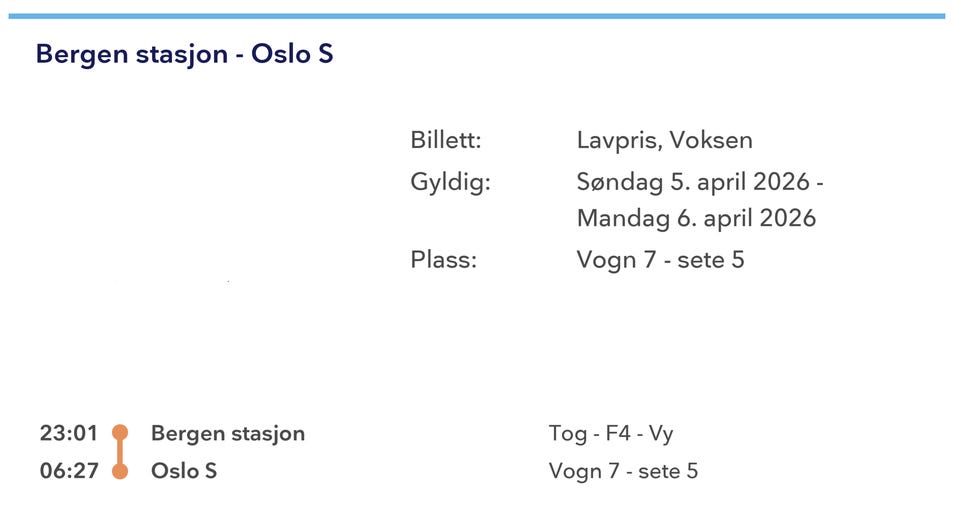960x517 pixels.
Task: Click the Søndag 5. april 2026 date
Action: 700,183
